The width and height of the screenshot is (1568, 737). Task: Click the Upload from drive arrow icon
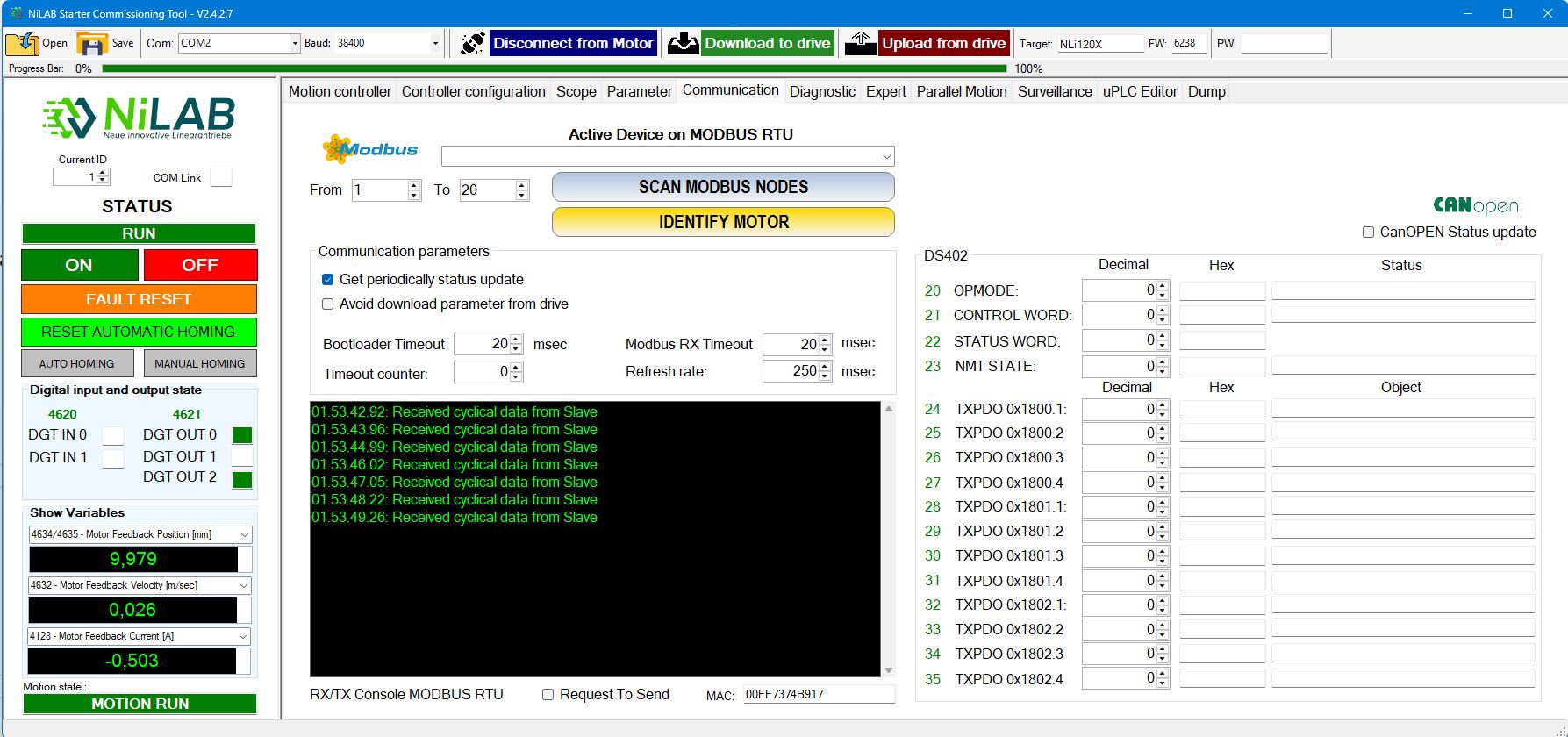point(861,43)
